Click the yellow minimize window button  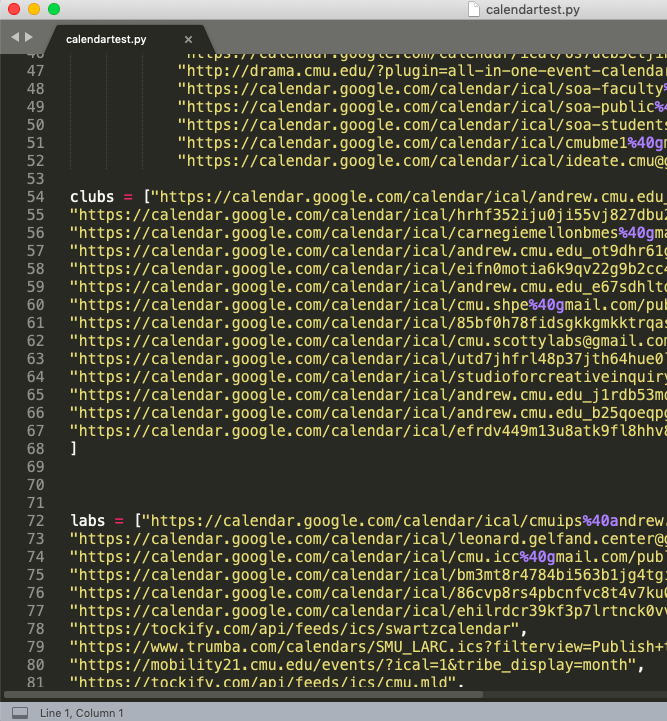[x=34, y=9]
